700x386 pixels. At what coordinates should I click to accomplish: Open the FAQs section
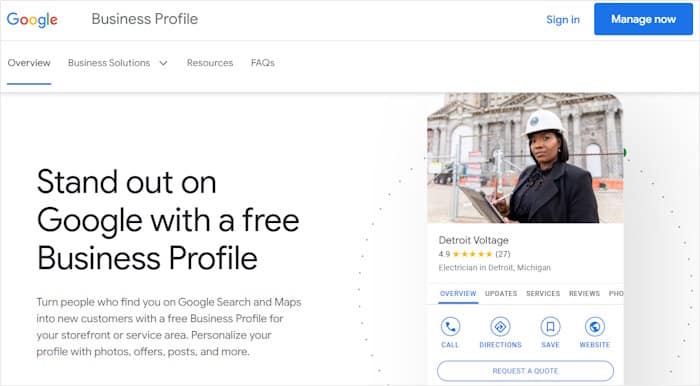click(262, 63)
